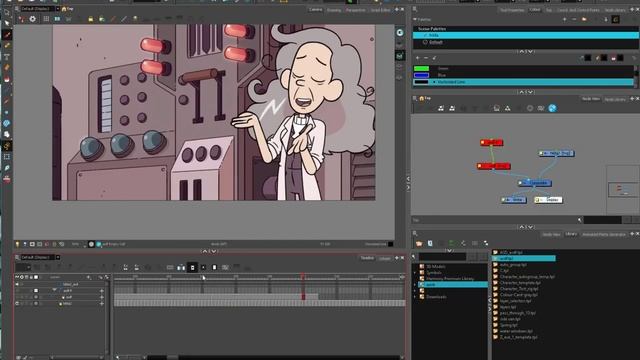Select Composite node in Node View
Viewport: 640px width, 360px height.
point(535,183)
